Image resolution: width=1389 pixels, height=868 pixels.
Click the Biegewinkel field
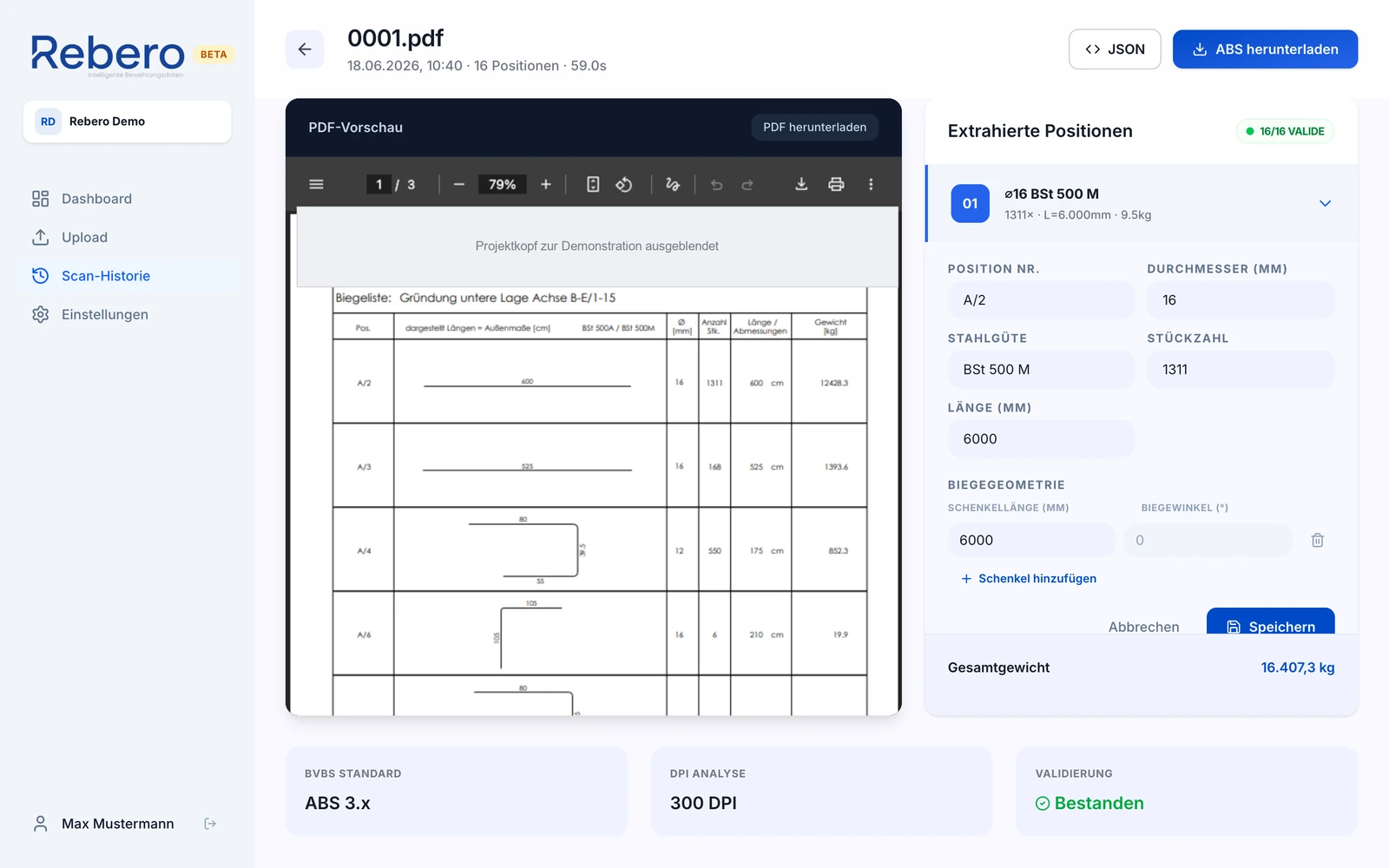pos(1208,540)
